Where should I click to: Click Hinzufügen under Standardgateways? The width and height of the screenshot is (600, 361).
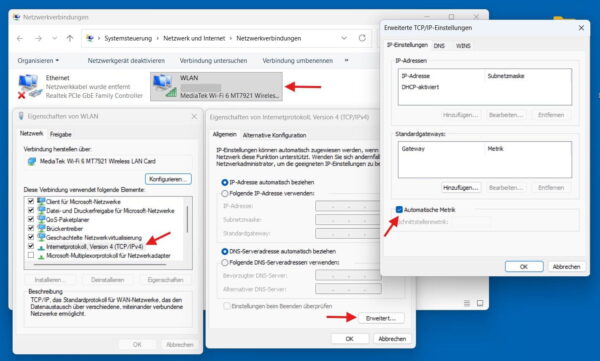tap(461, 188)
